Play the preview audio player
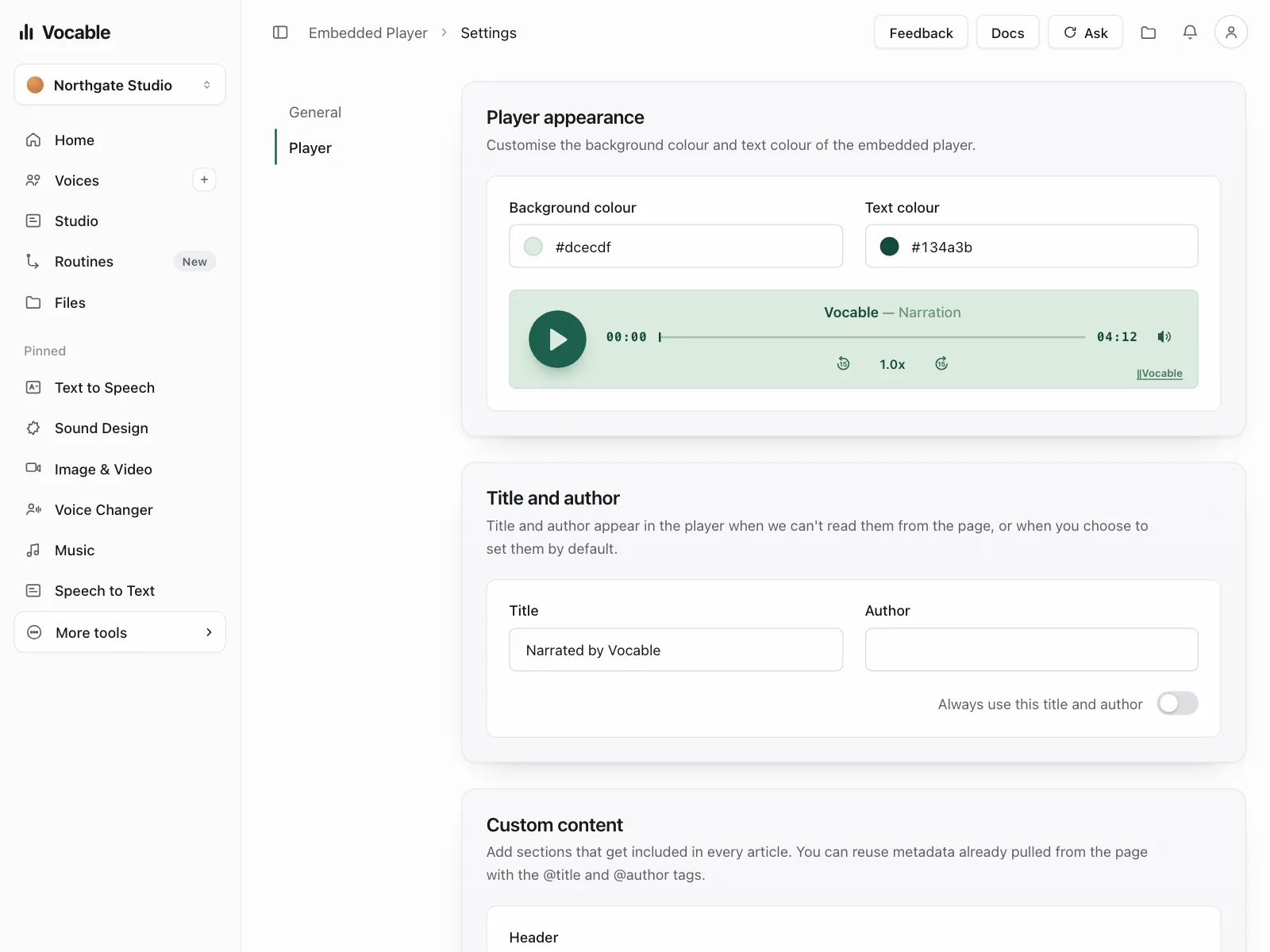Viewport: 1270px width, 952px height. tap(557, 340)
